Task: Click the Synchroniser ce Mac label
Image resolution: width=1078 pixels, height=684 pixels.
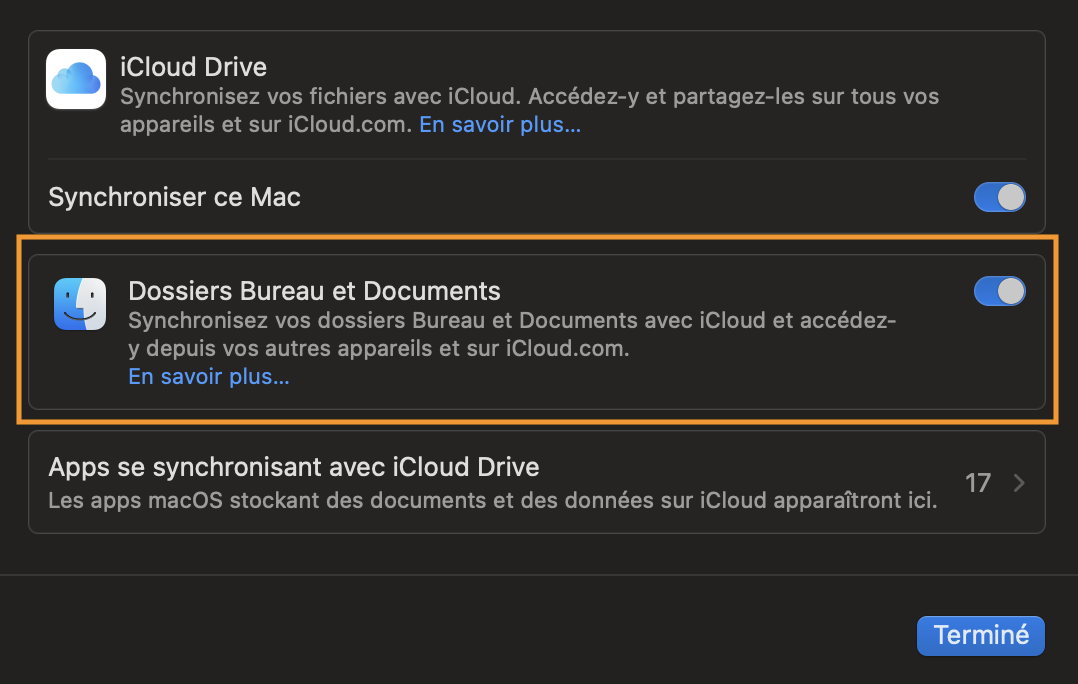Action: [x=174, y=197]
